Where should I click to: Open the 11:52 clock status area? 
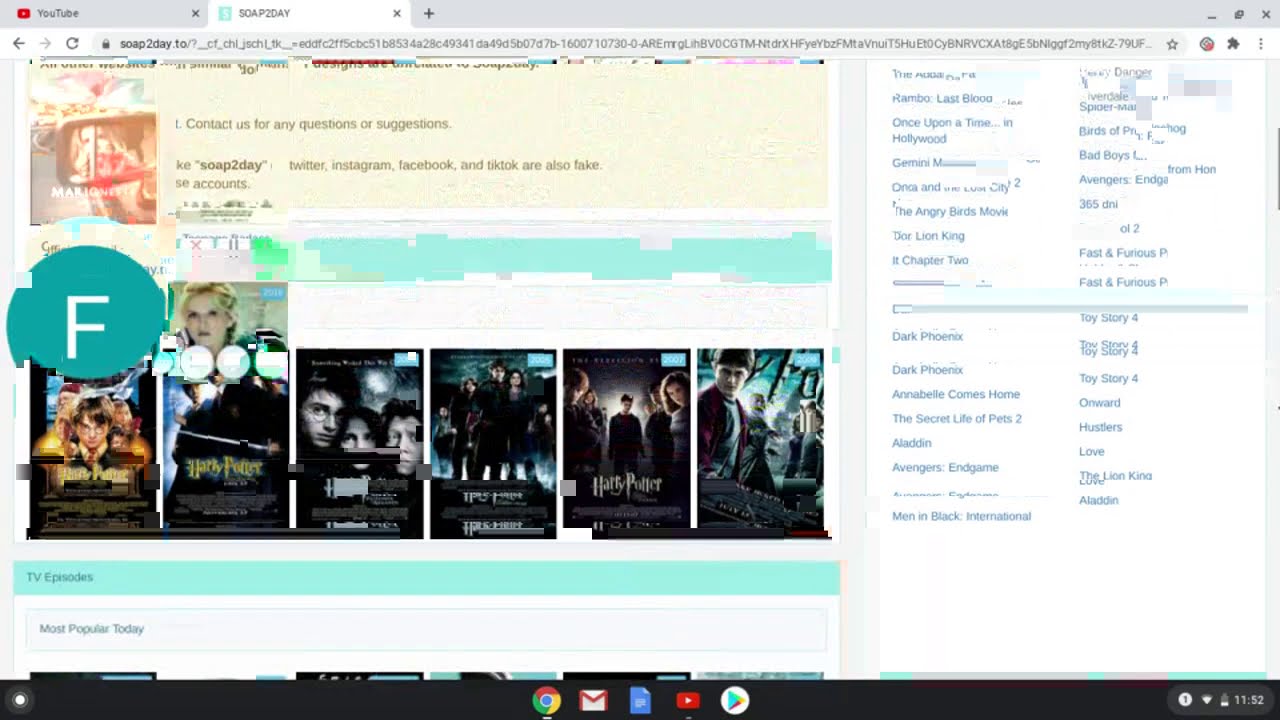pyautogui.click(x=1248, y=700)
